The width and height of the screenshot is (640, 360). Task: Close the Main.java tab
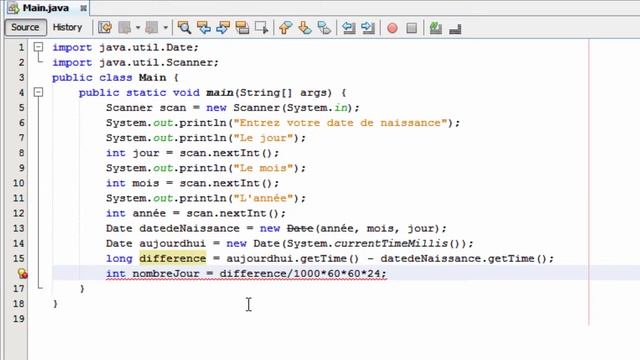(x=83, y=8)
